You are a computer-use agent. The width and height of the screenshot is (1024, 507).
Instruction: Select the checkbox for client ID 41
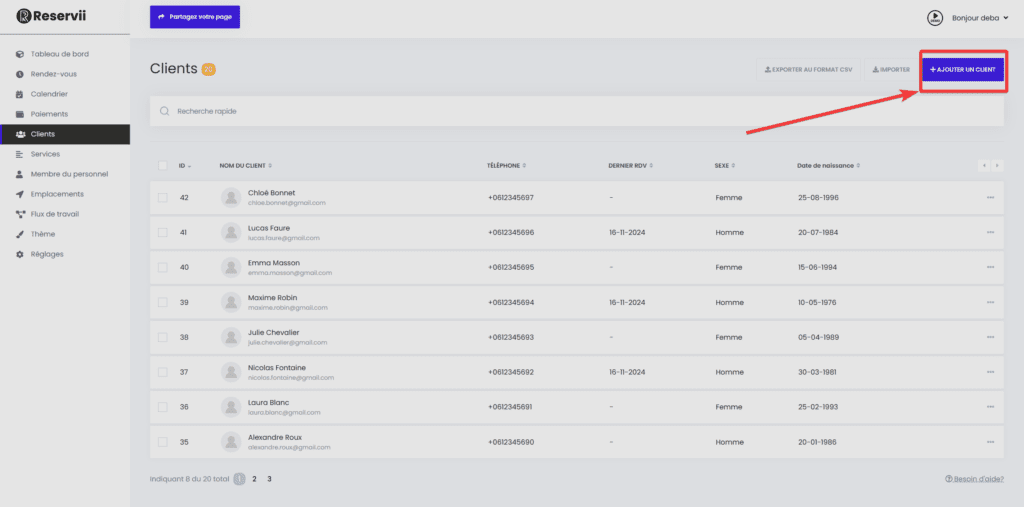(163, 232)
